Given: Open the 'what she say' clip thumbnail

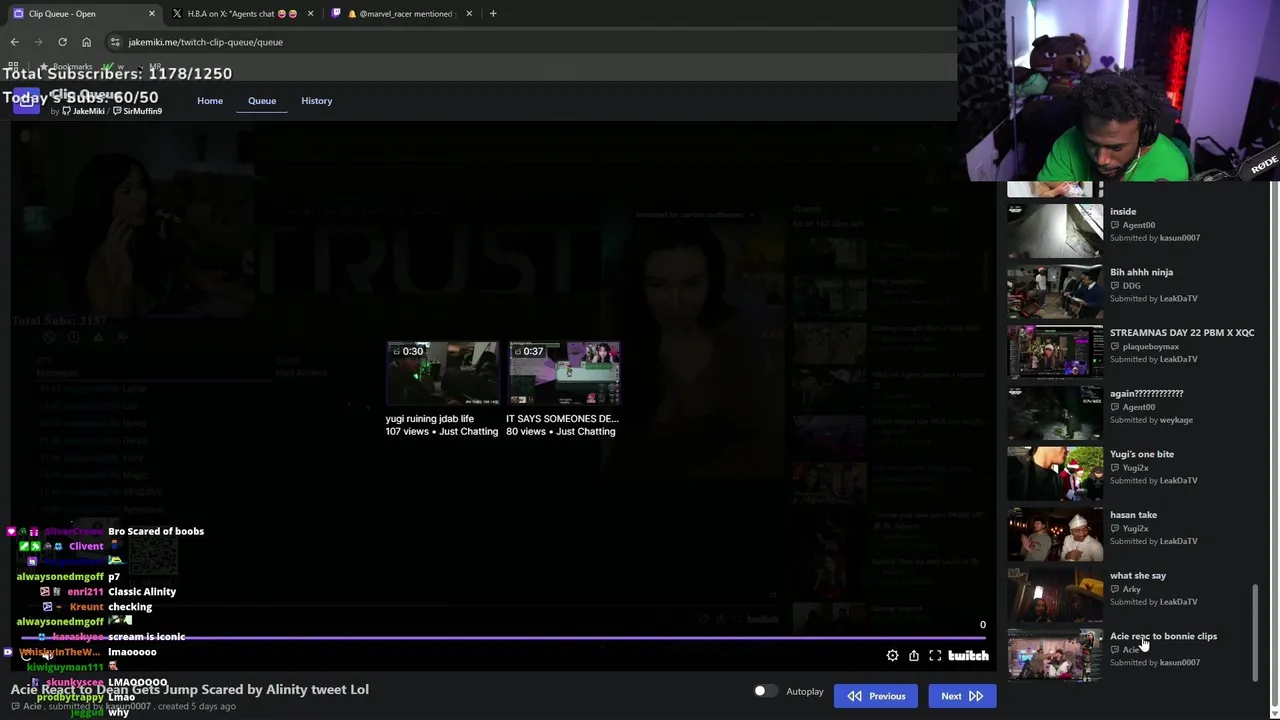Looking at the screenshot, I should point(1055,595).
